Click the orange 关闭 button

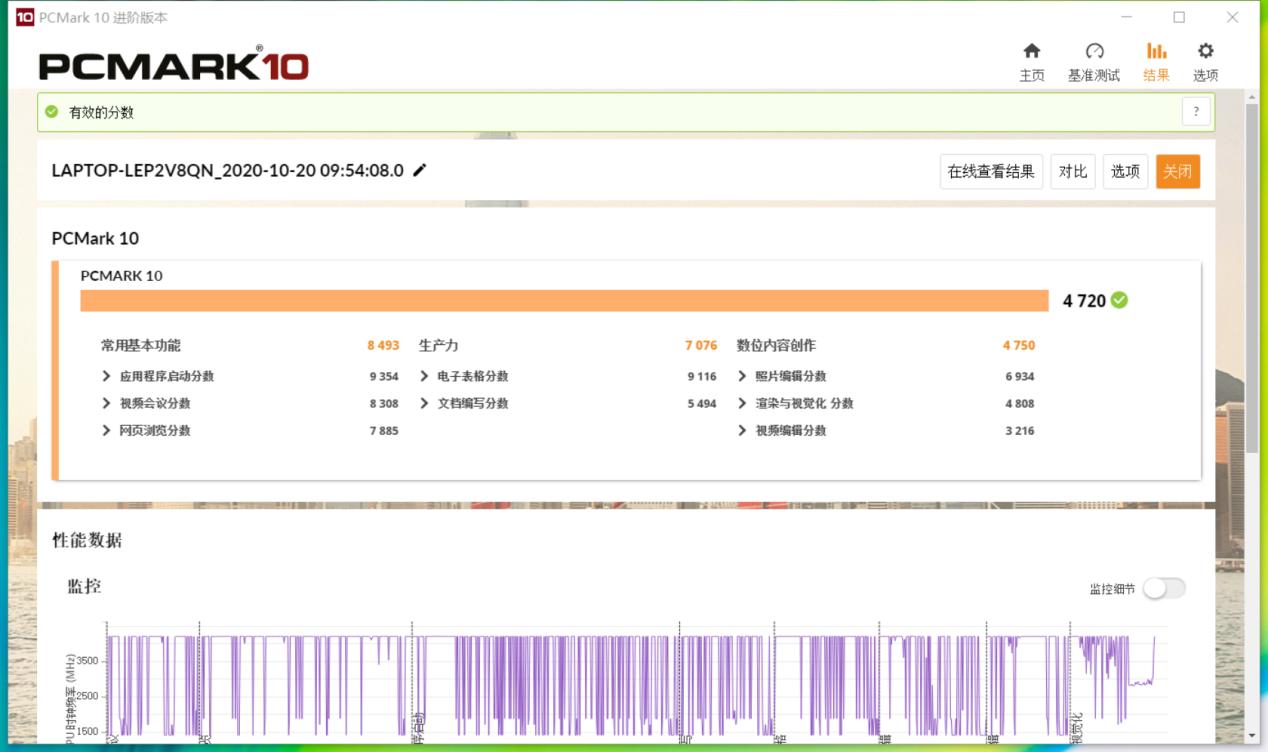tap(1178, 171)
